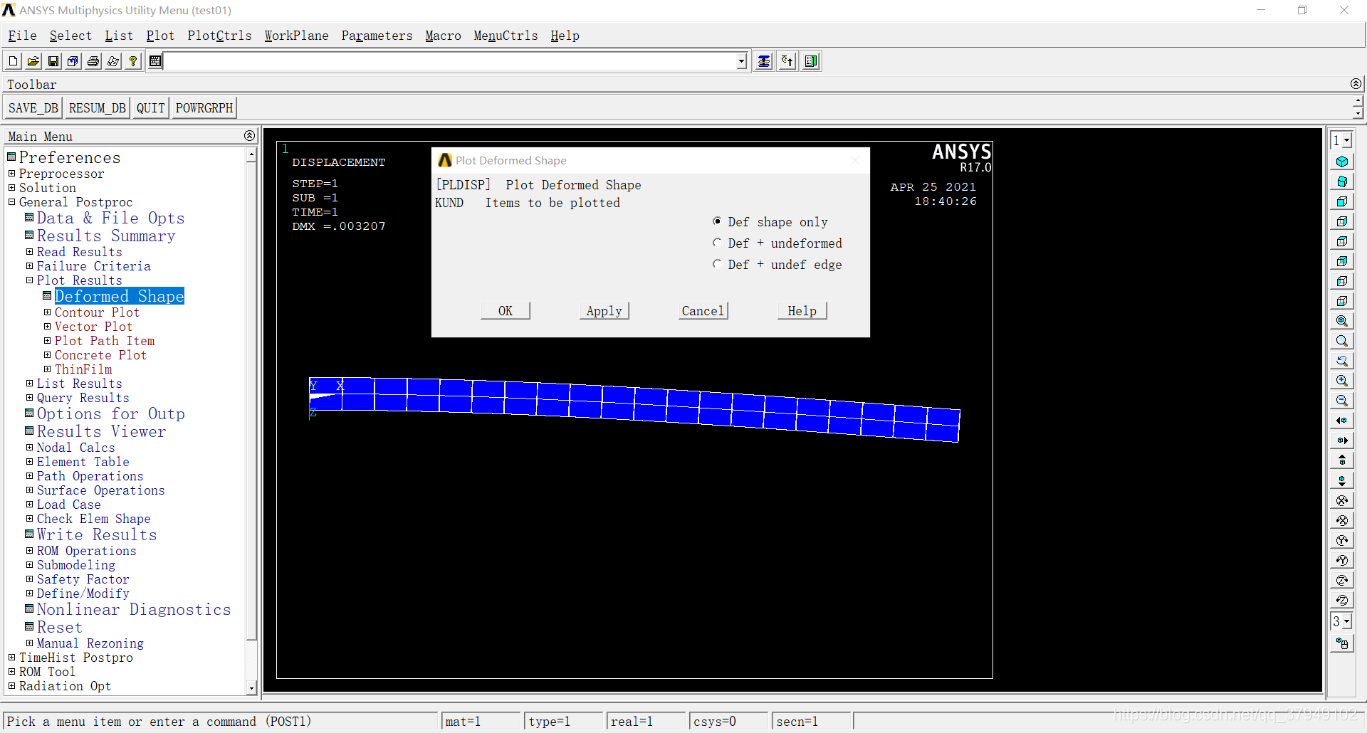Open the WorkPlane menu
This screenshot has width=1367, height=733.
pyautogui.click(x=296, y=36)
